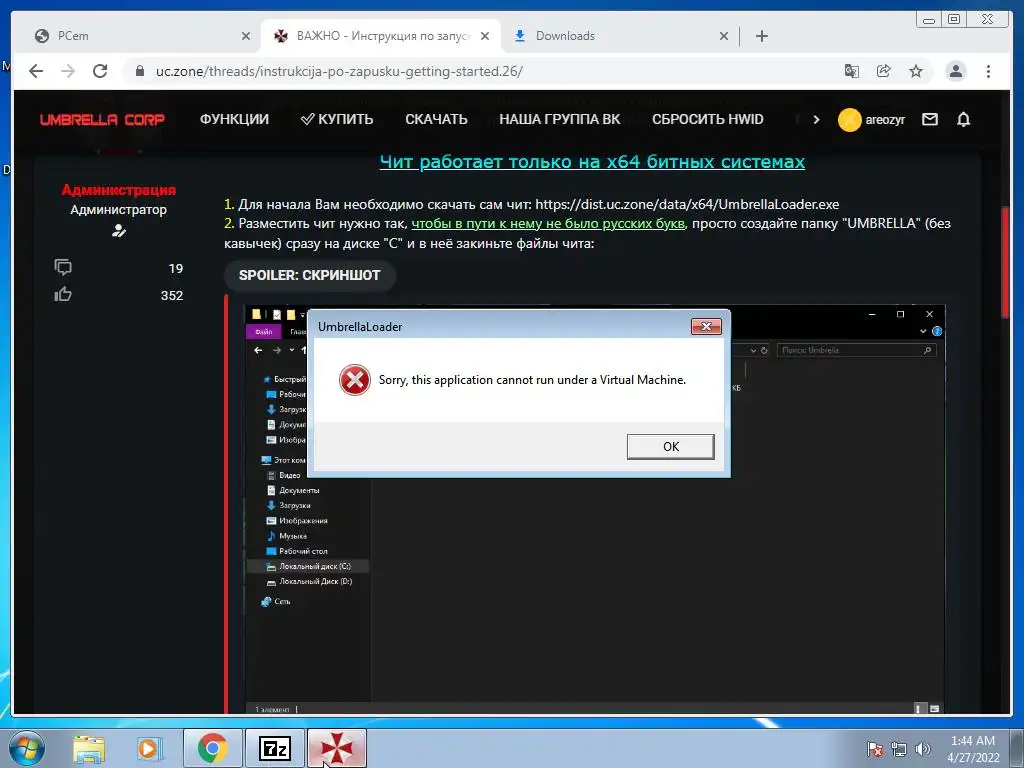This screenshot has height=768, width=1024.
Task: Open the КУПИТЬ menu item
Action: coord(336,120)
